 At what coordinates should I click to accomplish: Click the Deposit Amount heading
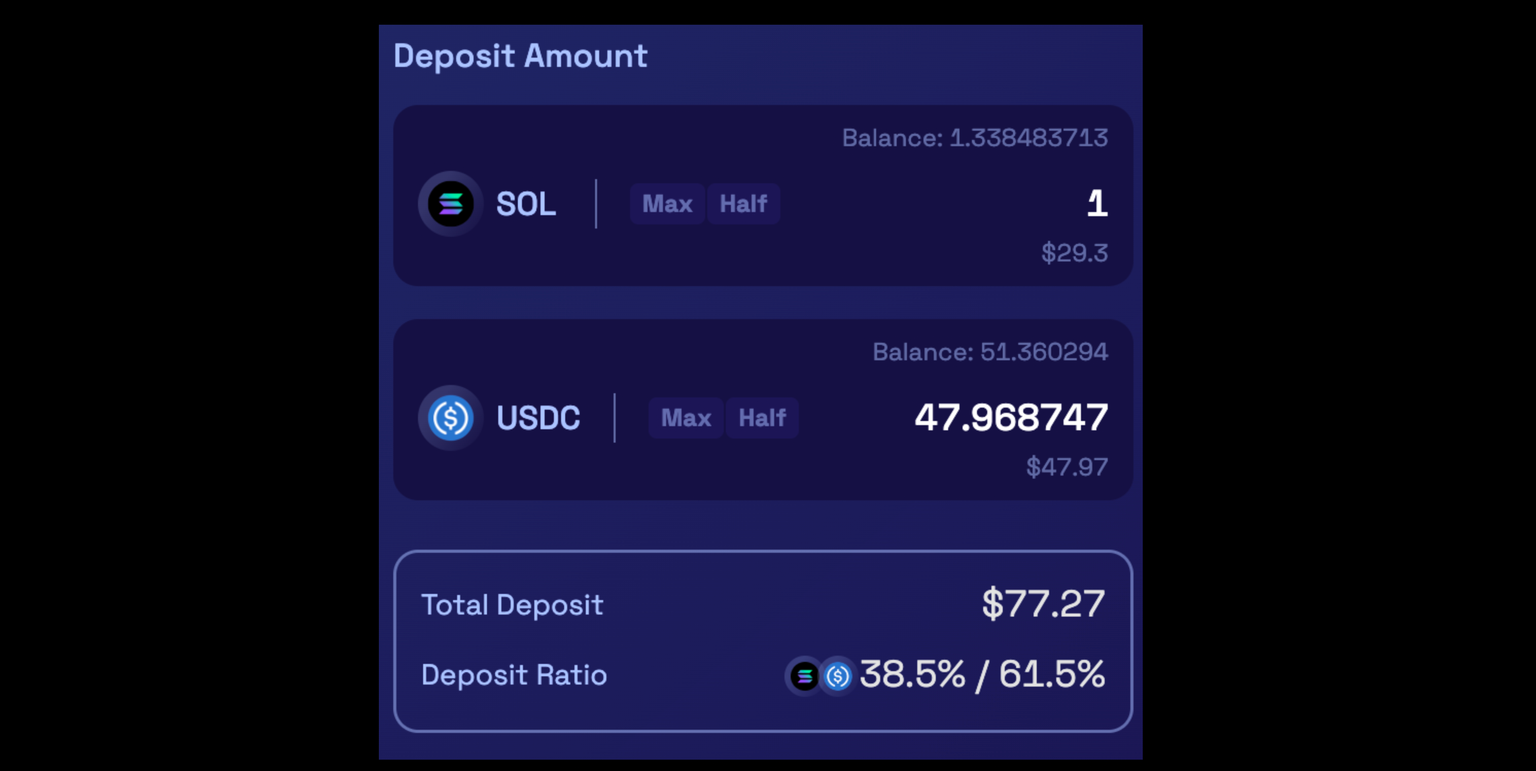pyautogui.click(x=520, y=56)
